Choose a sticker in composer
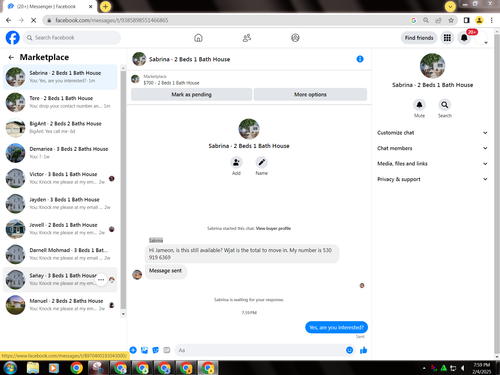 (155, 350)
